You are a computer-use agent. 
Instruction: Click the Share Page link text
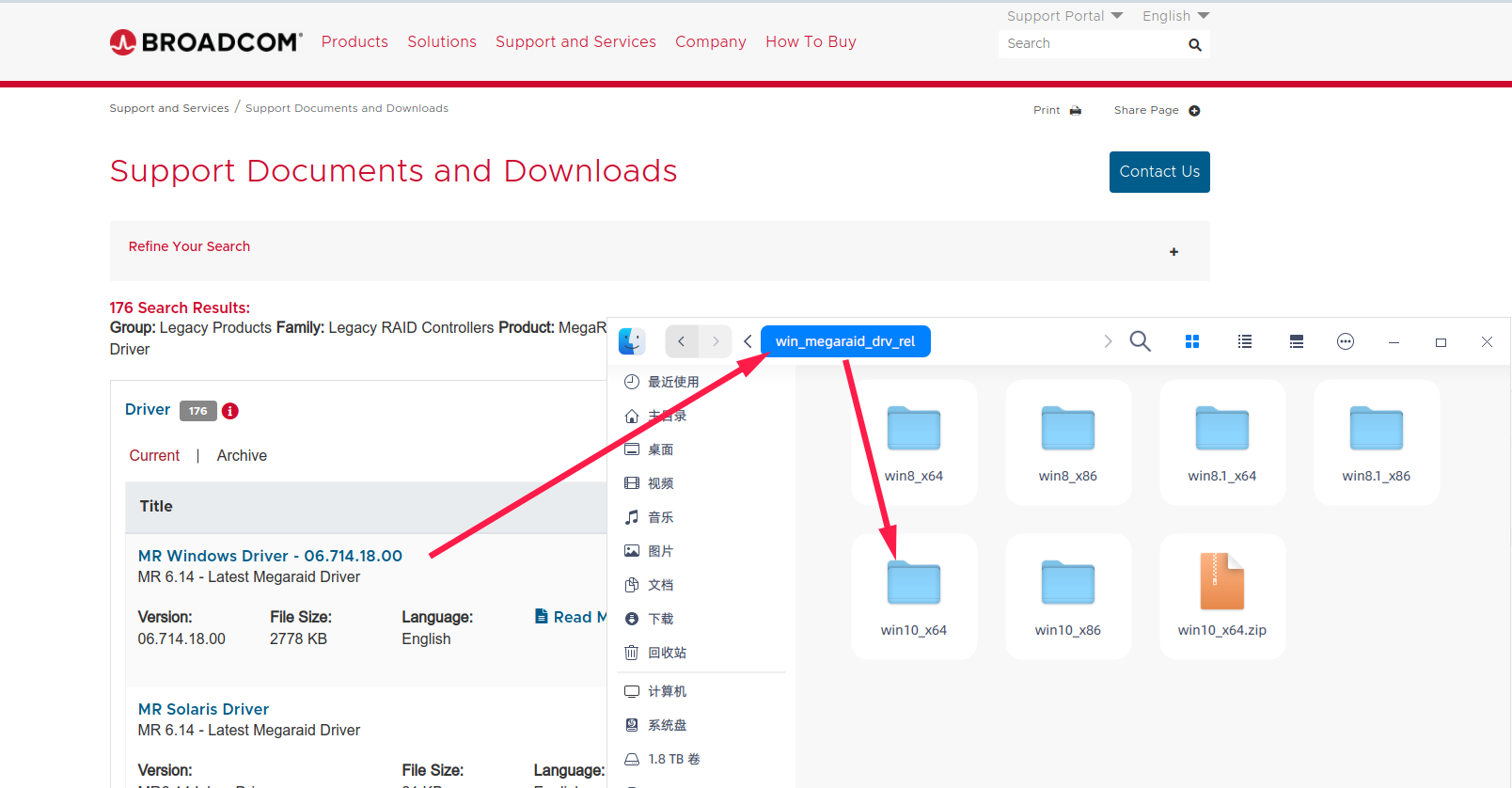[1146, 110]
